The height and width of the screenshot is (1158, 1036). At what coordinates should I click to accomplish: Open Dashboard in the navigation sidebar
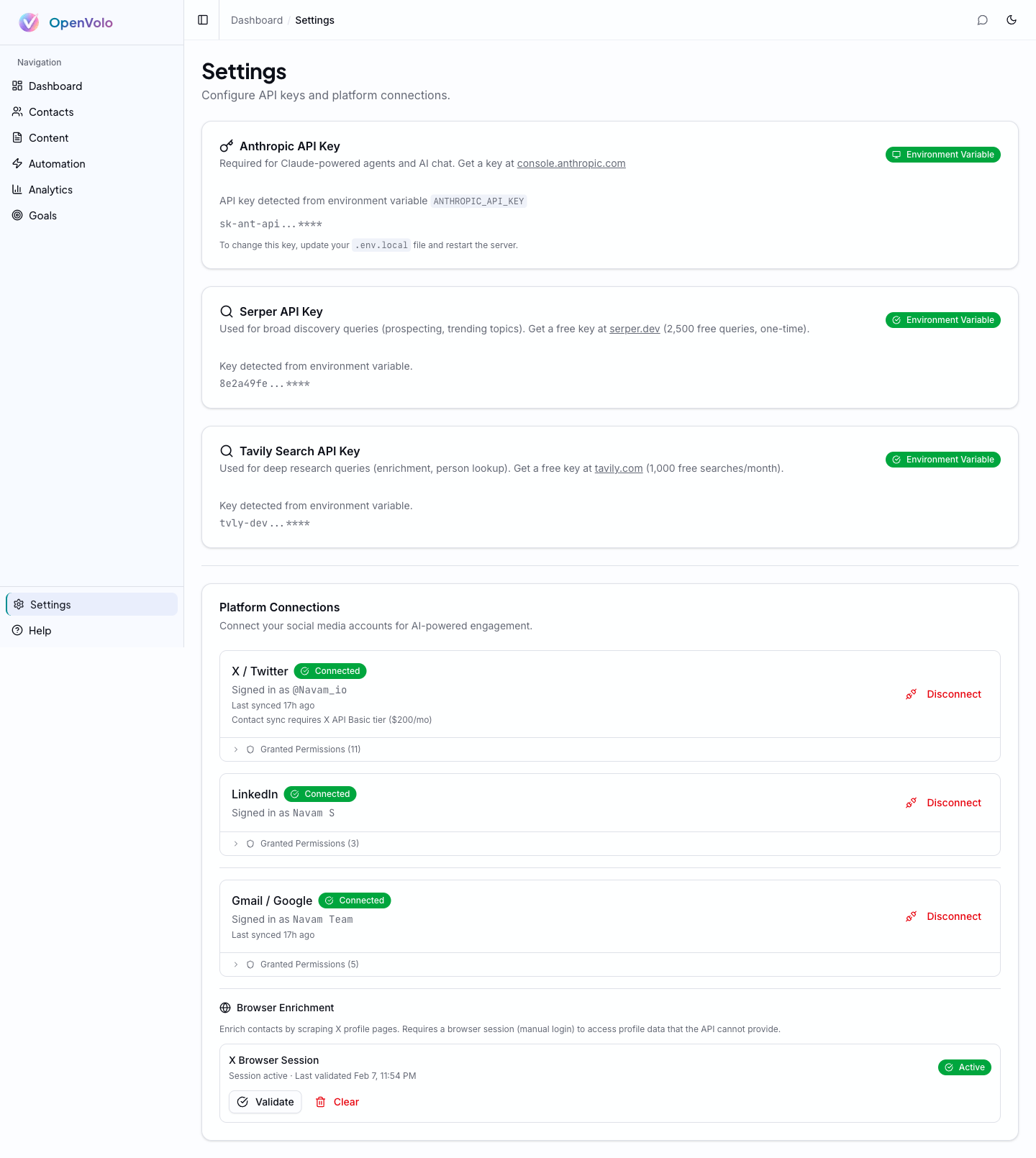click(92, 86)
